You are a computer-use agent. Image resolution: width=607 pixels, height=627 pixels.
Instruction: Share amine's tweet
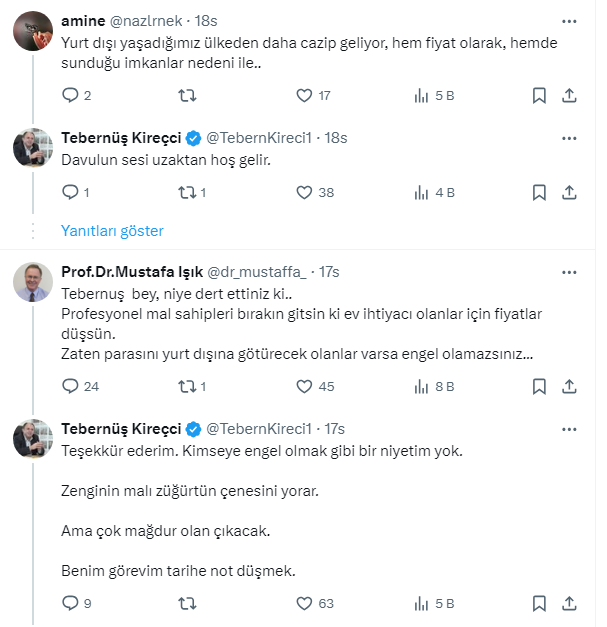[569, 96]
